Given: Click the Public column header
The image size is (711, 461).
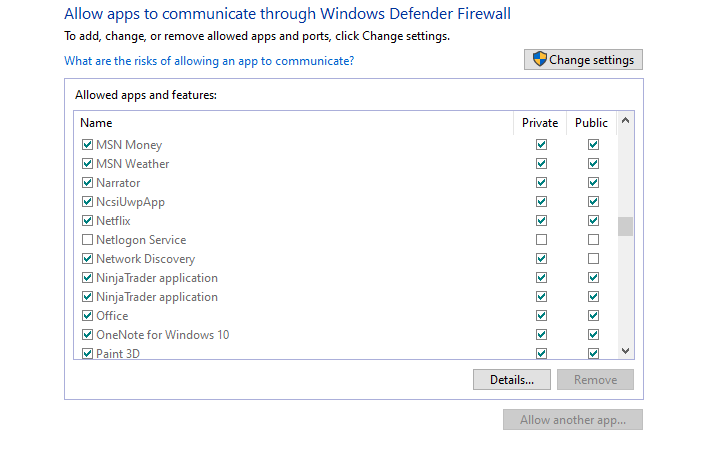Looking at the screenshot, I should [x=591, y=123].
